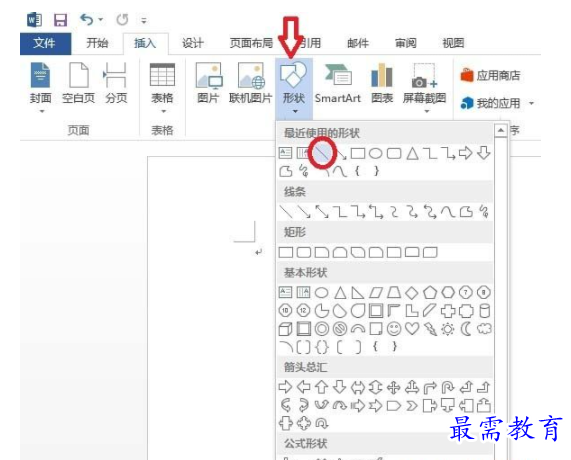
Task: Switch to the 页面布局 tab
Action: tap(251, 43)
